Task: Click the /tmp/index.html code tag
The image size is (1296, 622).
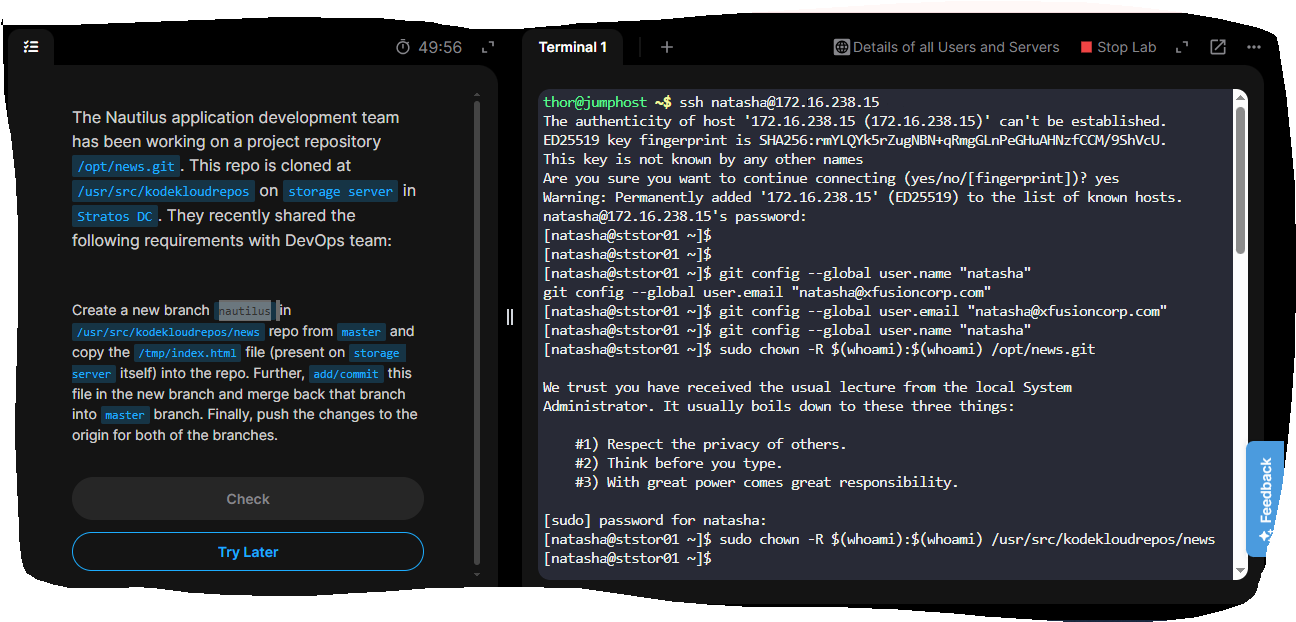Action: click(188, 353)
